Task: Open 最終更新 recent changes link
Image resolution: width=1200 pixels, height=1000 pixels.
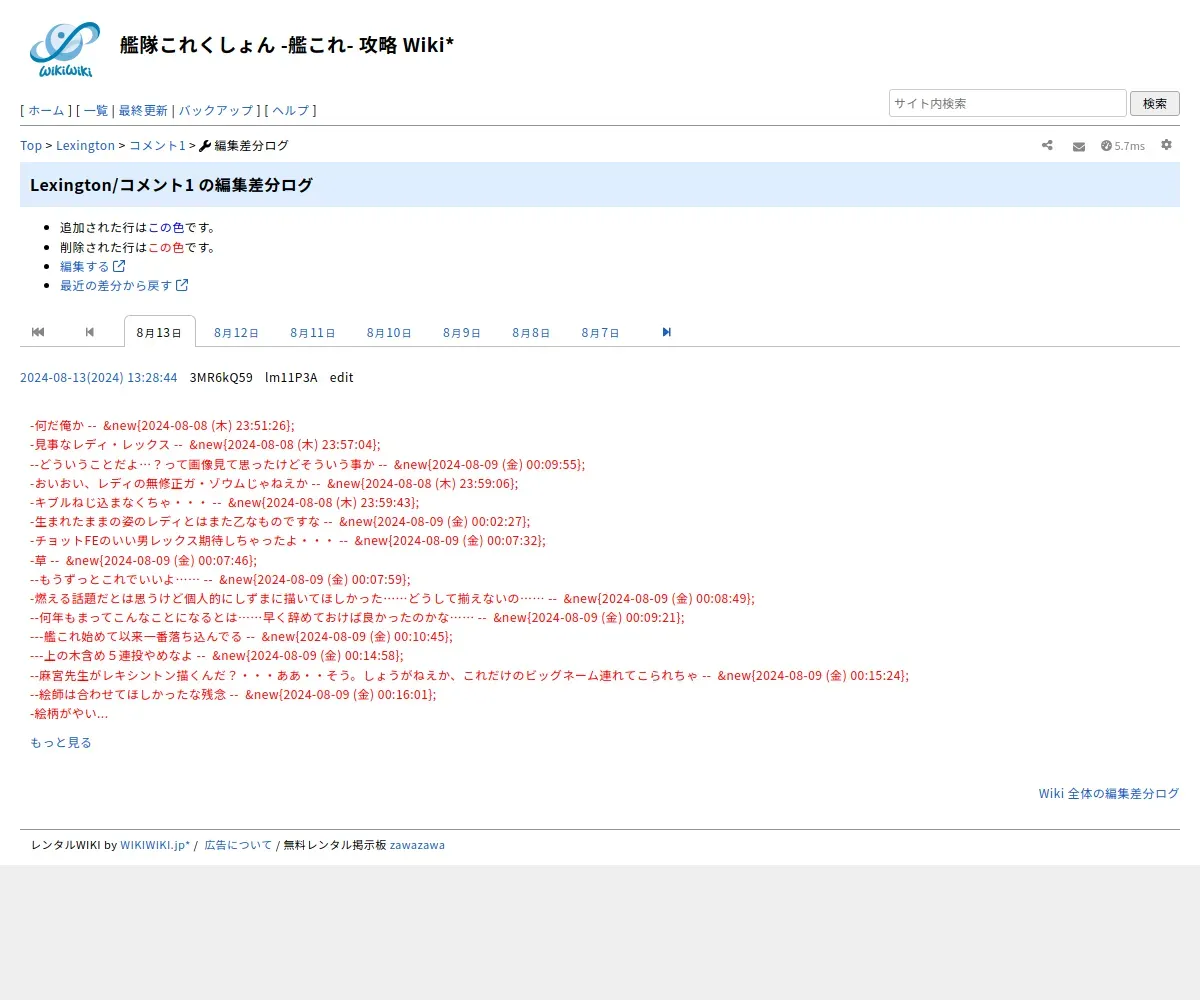Action: coord(143,111)
